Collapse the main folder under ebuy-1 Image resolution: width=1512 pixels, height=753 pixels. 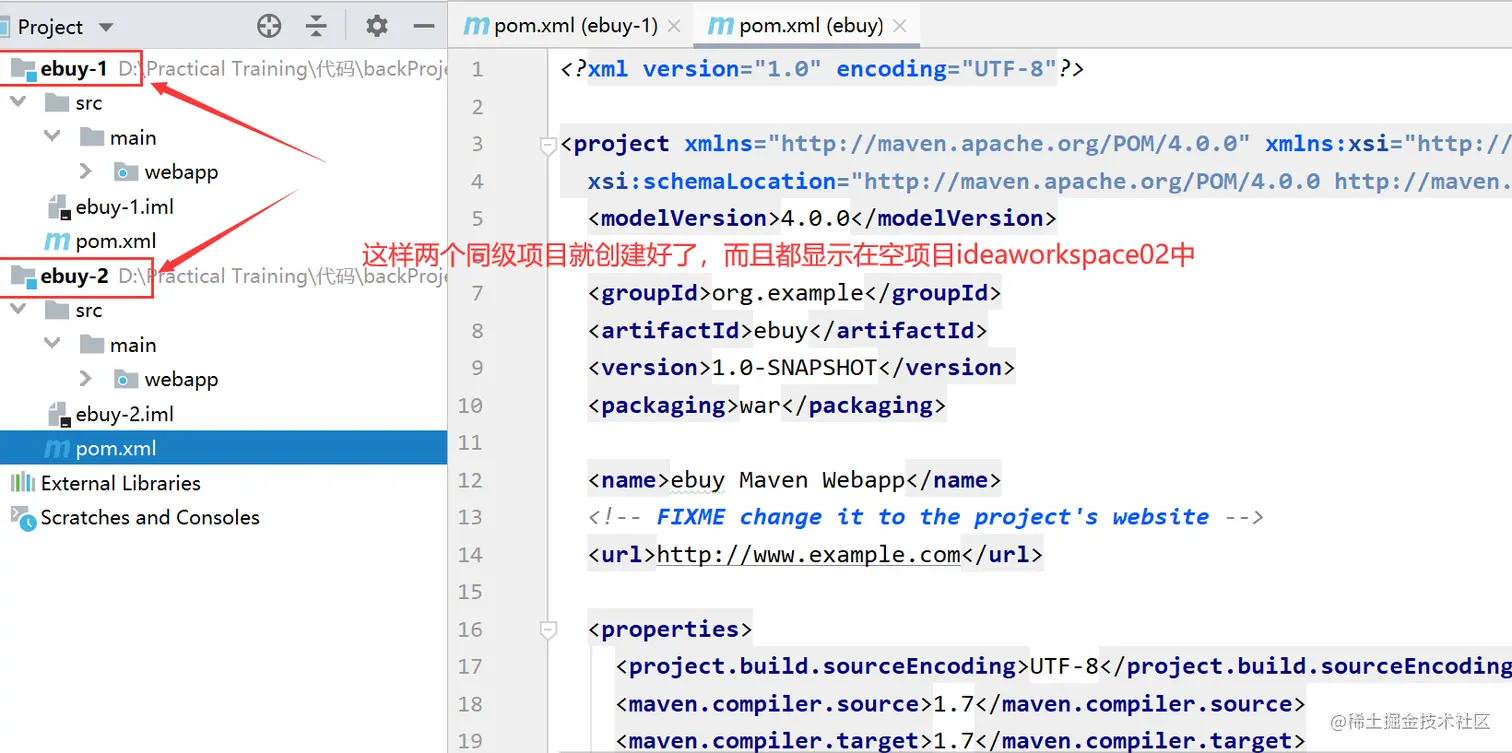52,137
